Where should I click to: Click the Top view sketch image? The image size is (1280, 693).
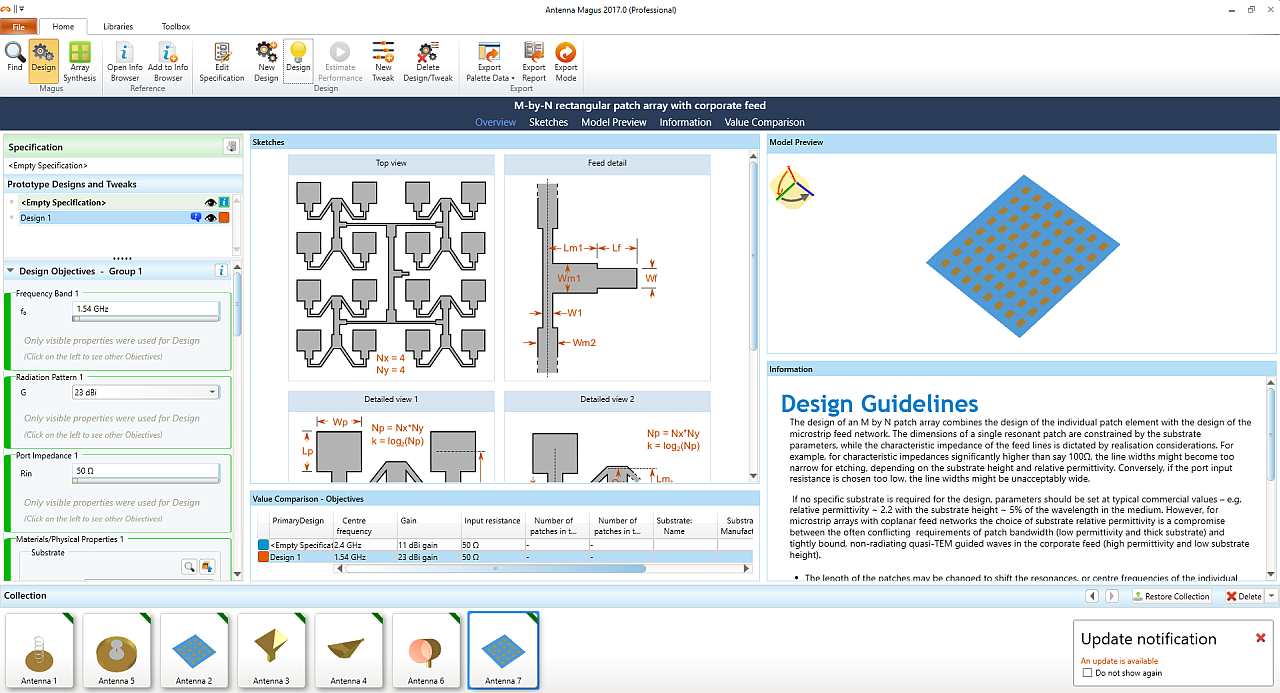coord(391,276)
